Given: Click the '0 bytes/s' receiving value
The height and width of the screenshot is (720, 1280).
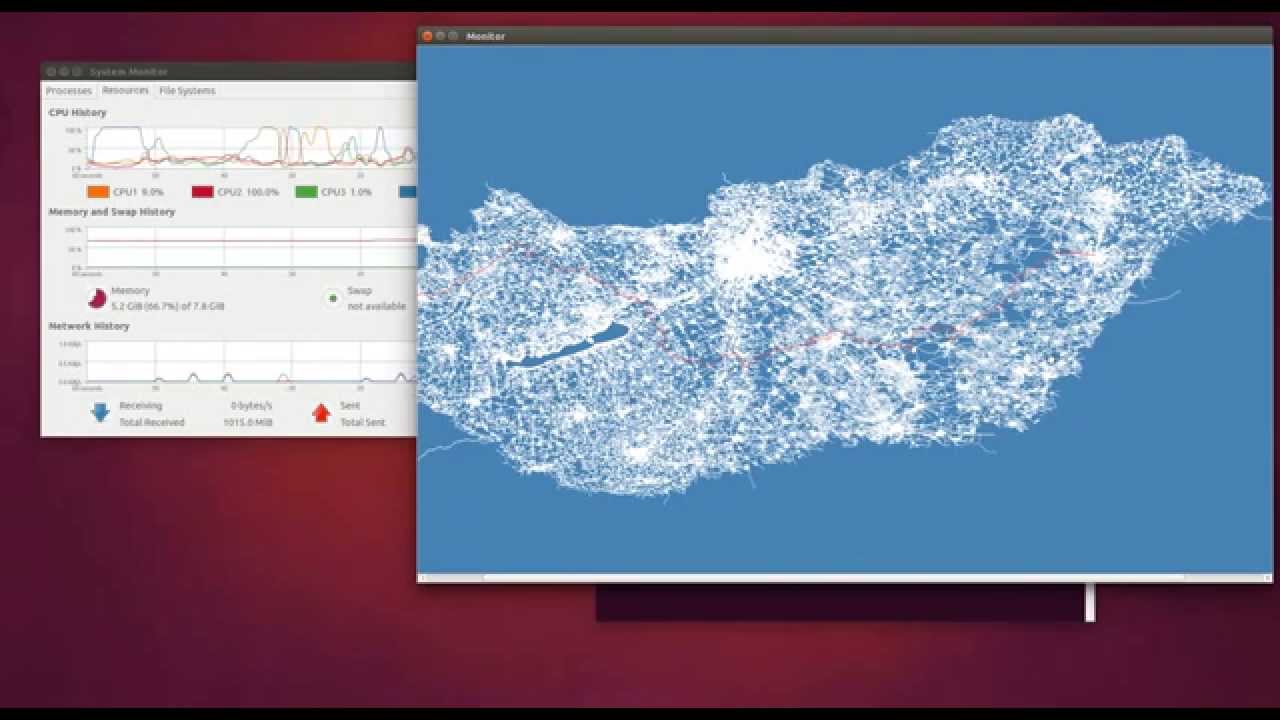Looking at the screenshot, I should pyautogui.click(x=252, y=406).
